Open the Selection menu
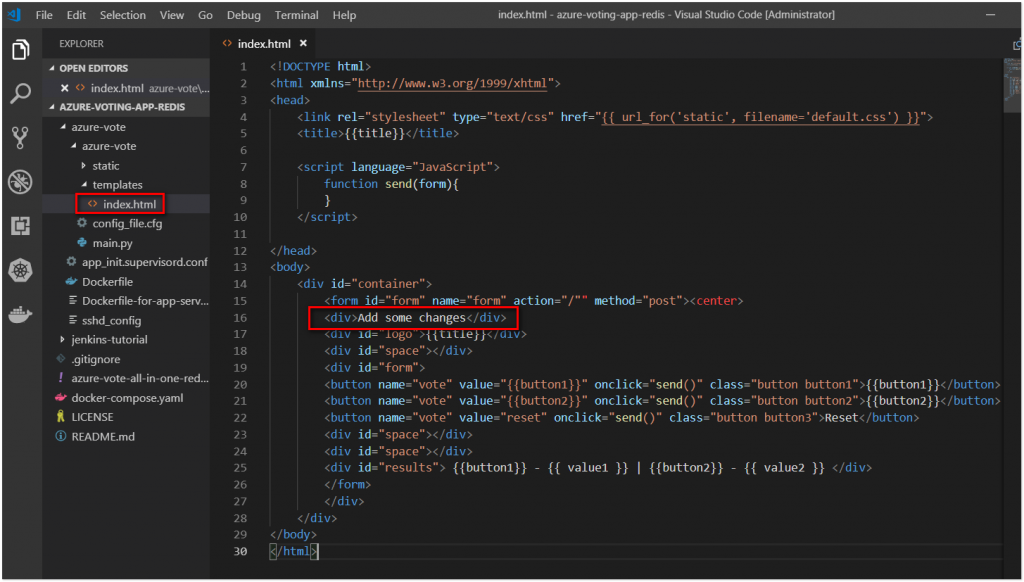The image size is (1024, 582). click(x=123, y=14)
